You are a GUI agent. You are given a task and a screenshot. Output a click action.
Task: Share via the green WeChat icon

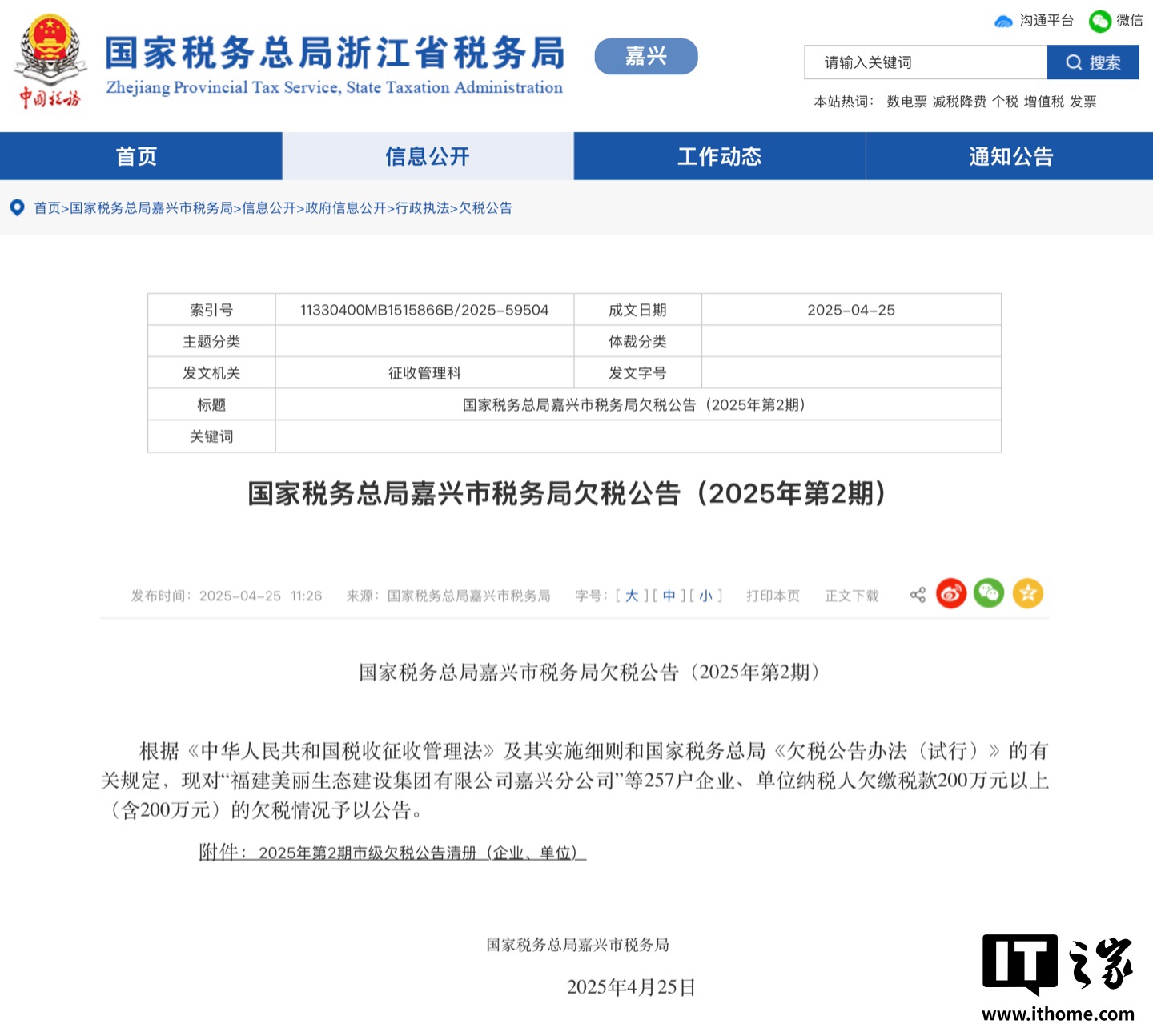(x=989, y=594)
